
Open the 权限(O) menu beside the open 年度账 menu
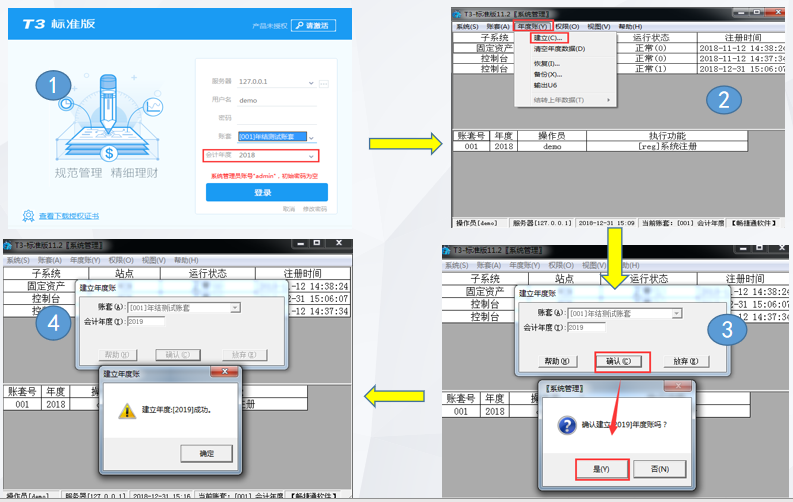click(567, 26)
